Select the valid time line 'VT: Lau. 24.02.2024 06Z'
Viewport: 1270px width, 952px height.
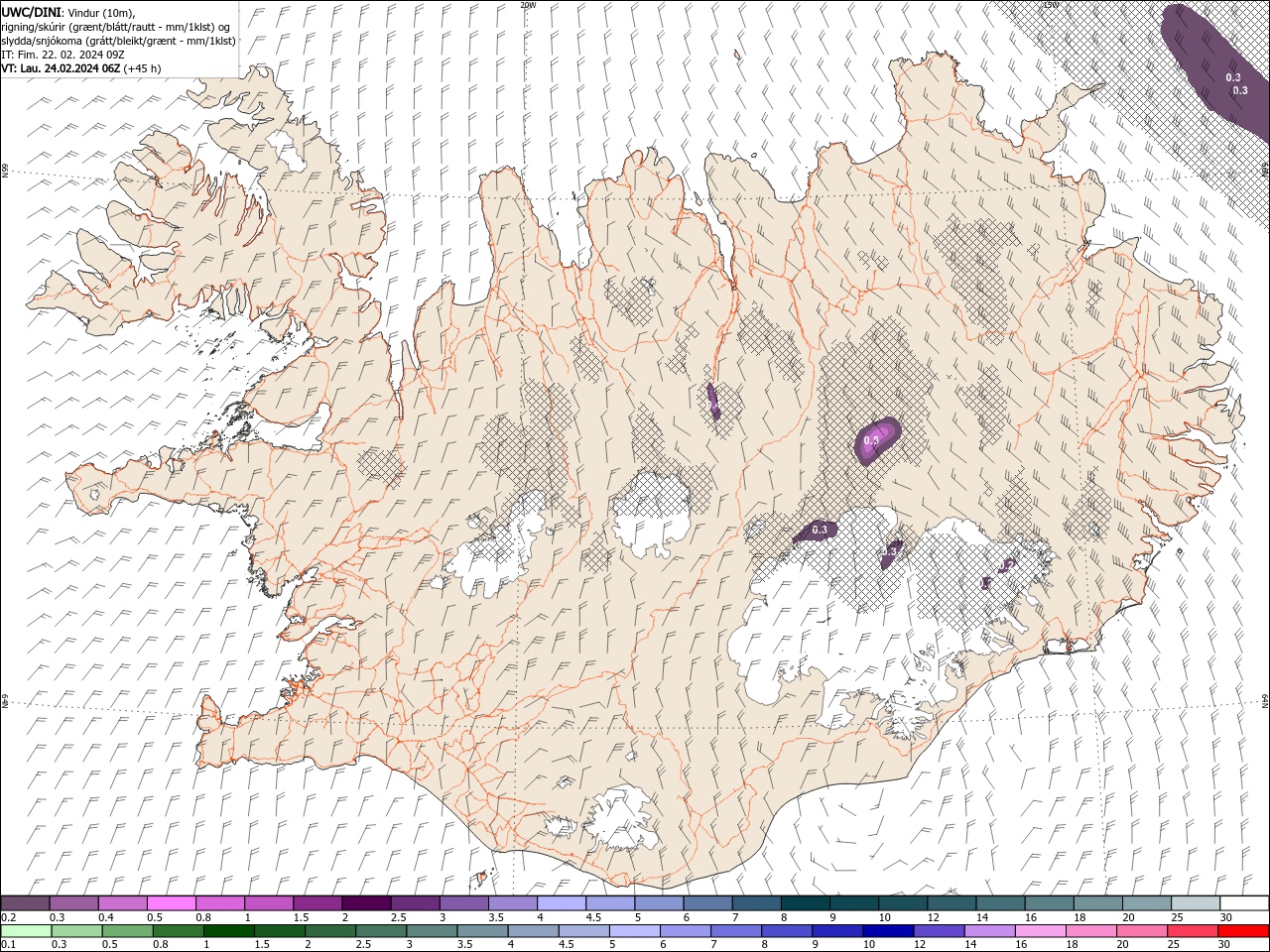tap(62, 68)
